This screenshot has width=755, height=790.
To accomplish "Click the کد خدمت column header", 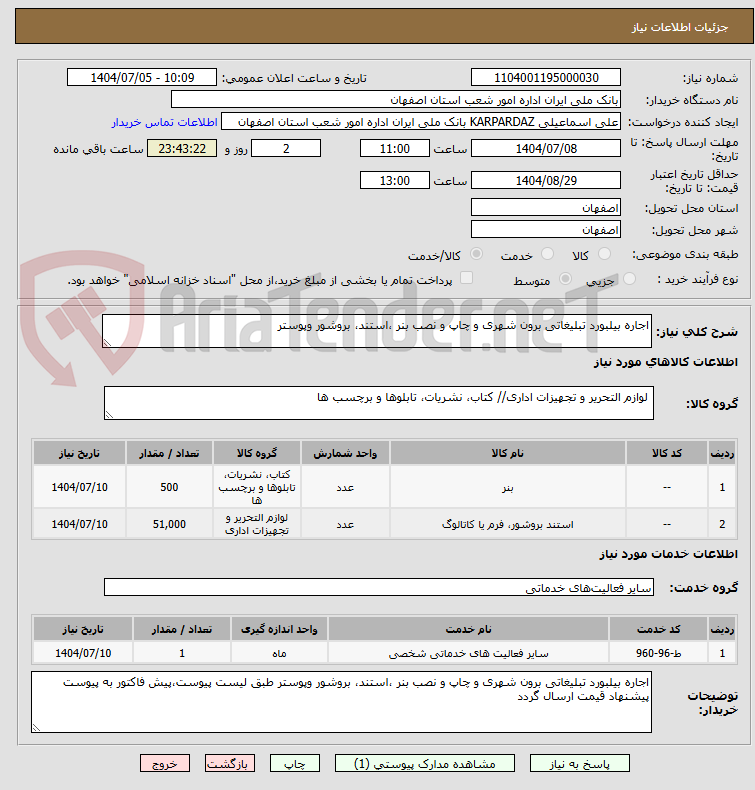I will [659, 629].
